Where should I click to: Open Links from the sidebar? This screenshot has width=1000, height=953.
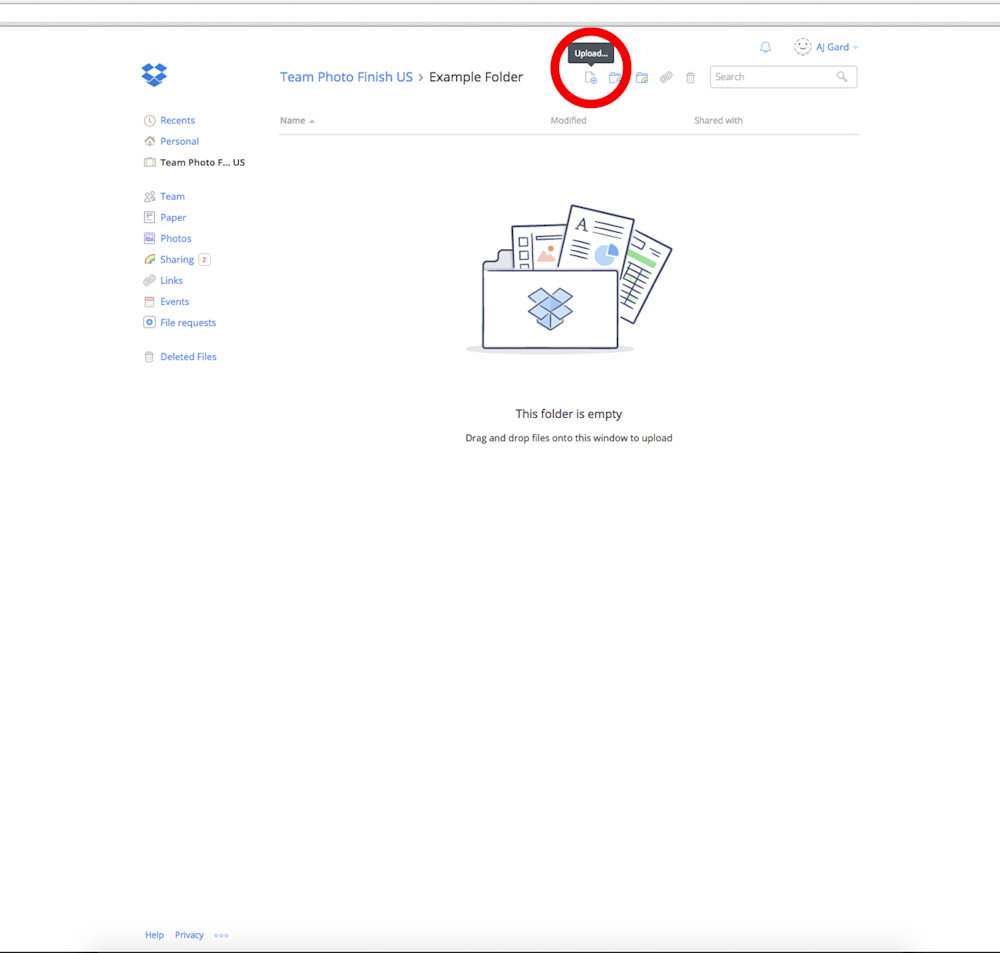pyautogui.click(x=163, y=281)
